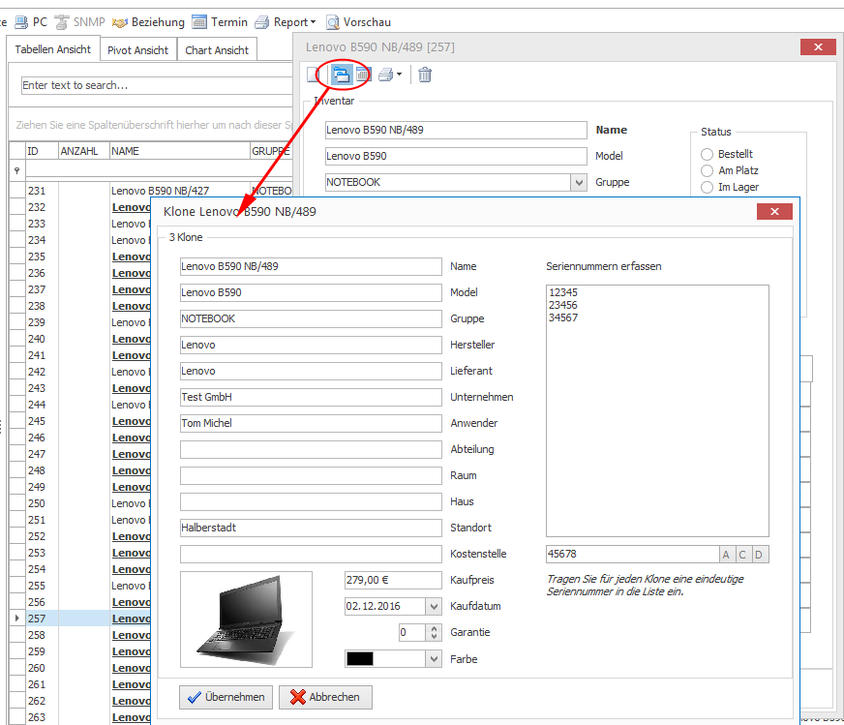This screenshot has width=844, height=725.
Task: Select the Am Platz status option
Action: pyautogui.click(x=707, y=171)
